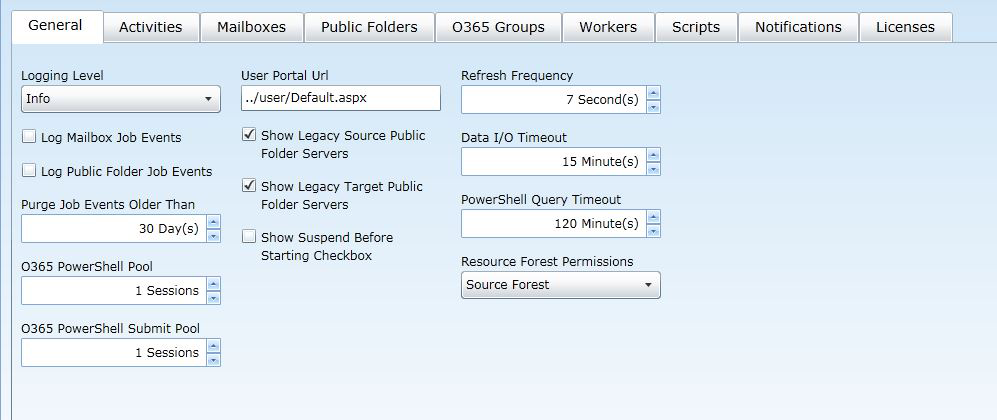Increase Data I/O Timeout value
This screenshot has height=420, width=997.
click(653, 156)
